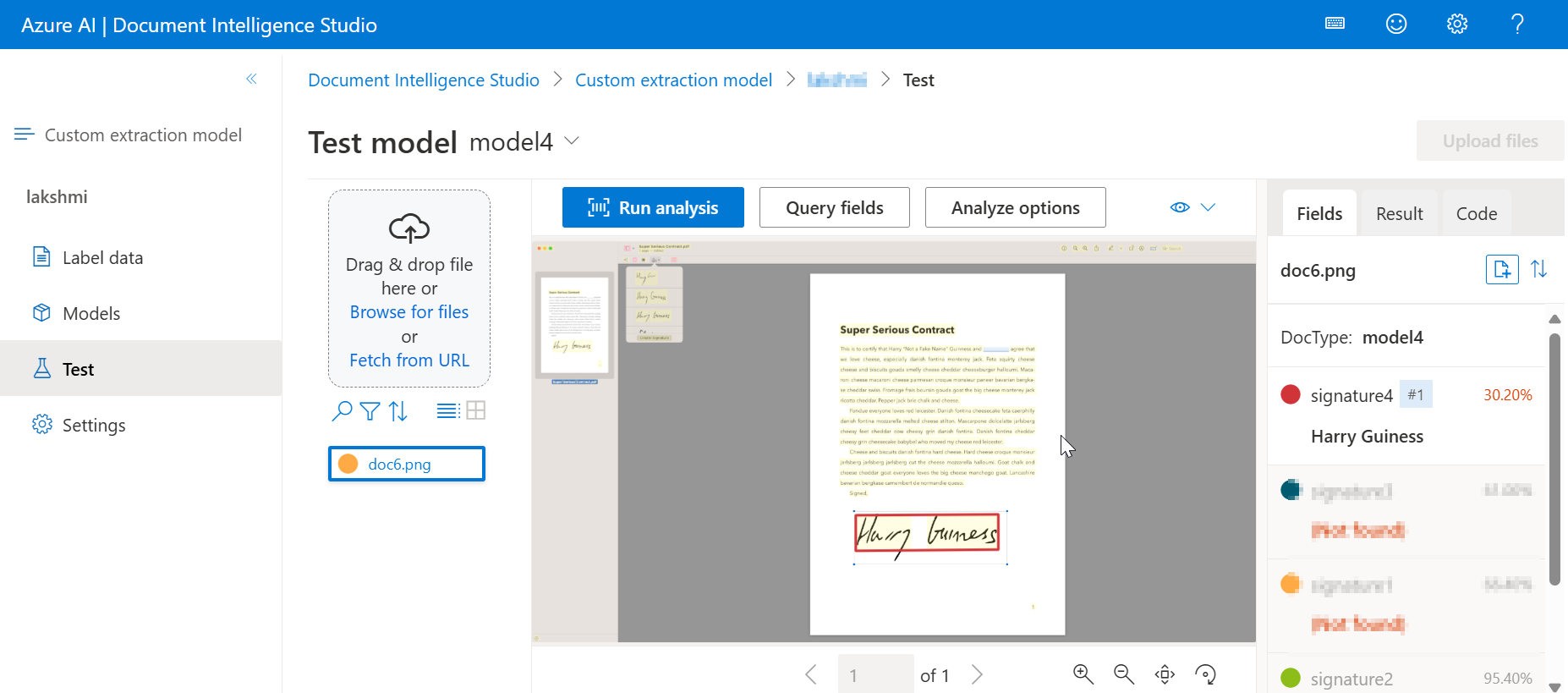Click the cloud upload icon

pyautogui.click(x=409, y=228)
